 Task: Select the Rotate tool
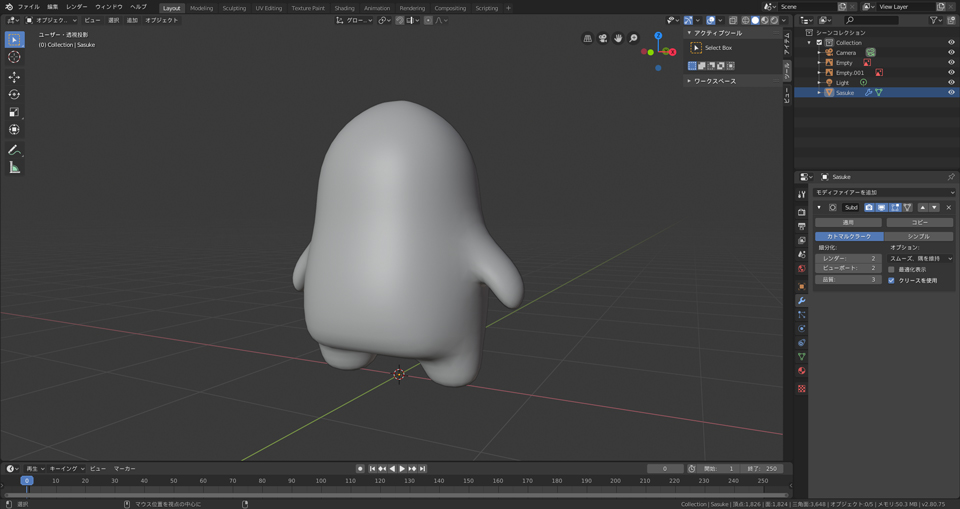pyautogui.click(x=15, y=94)
